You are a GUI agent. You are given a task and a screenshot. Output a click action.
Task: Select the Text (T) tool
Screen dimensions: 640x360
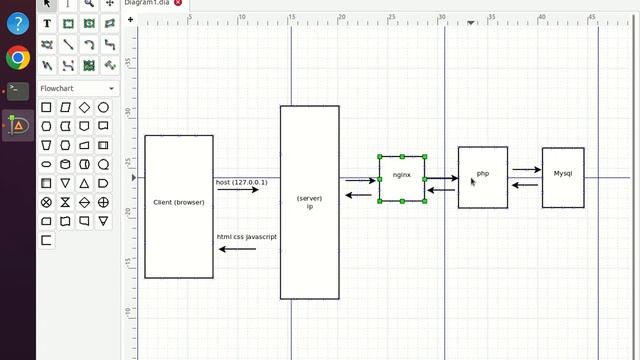47,24
